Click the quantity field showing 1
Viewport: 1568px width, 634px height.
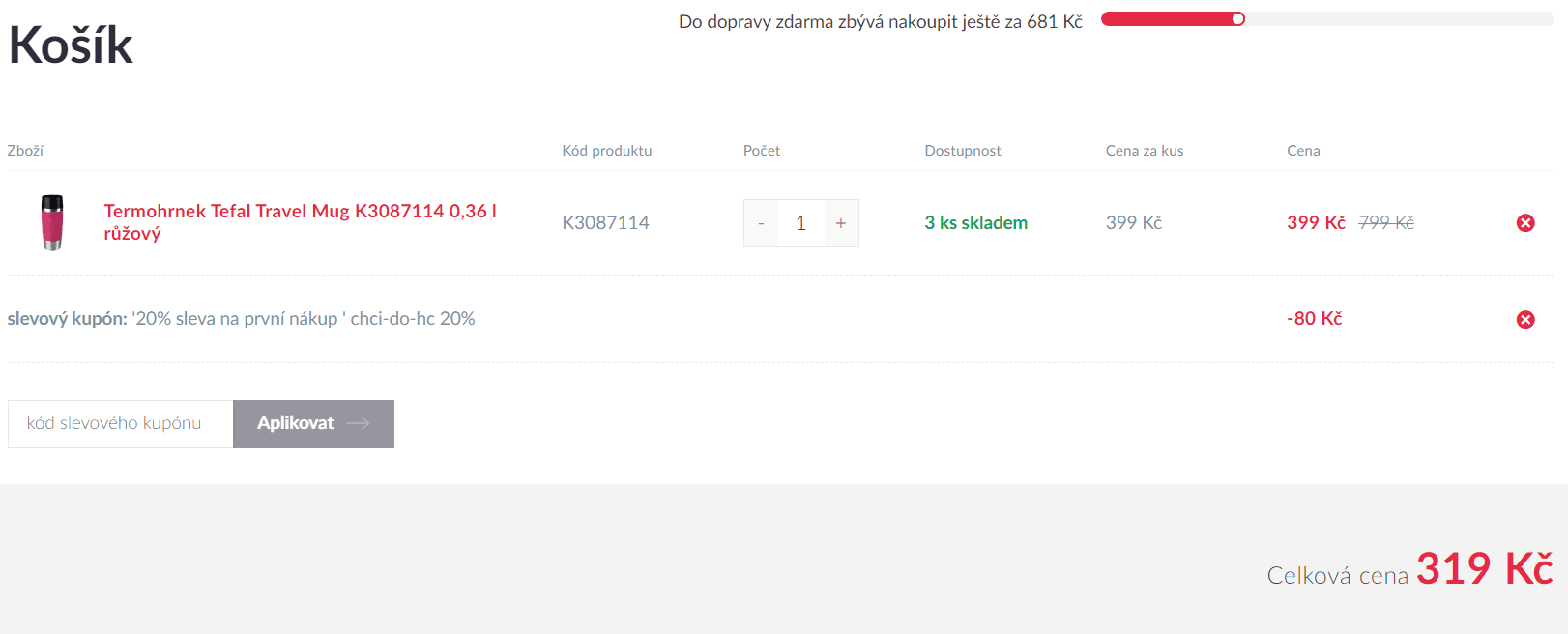point(800,223)
